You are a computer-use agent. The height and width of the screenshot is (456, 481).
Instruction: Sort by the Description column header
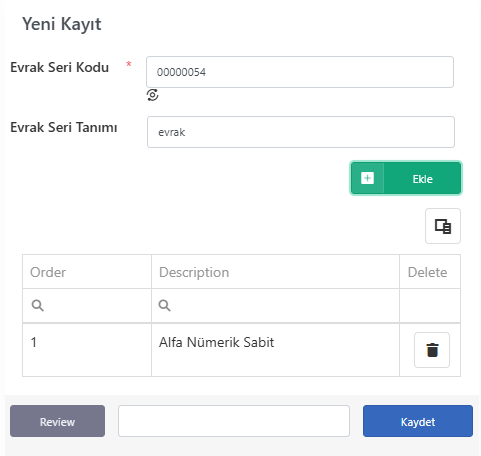275,272
